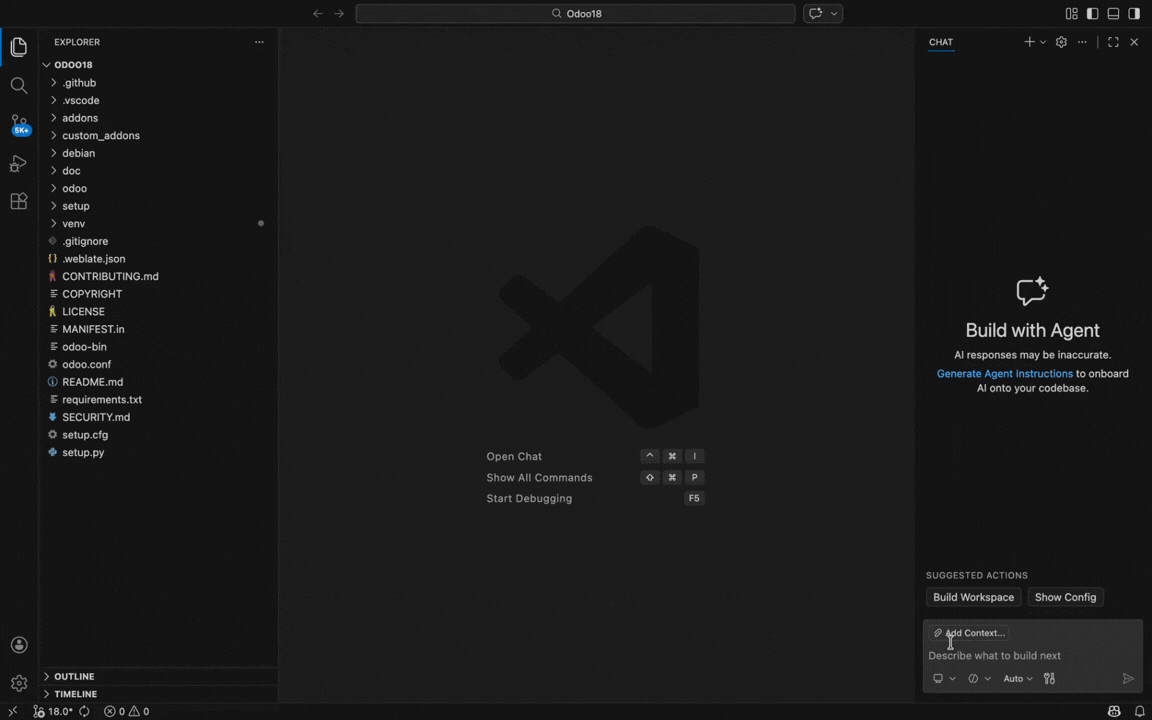
Task: Maximize the chat panel
Action: 1113,42
